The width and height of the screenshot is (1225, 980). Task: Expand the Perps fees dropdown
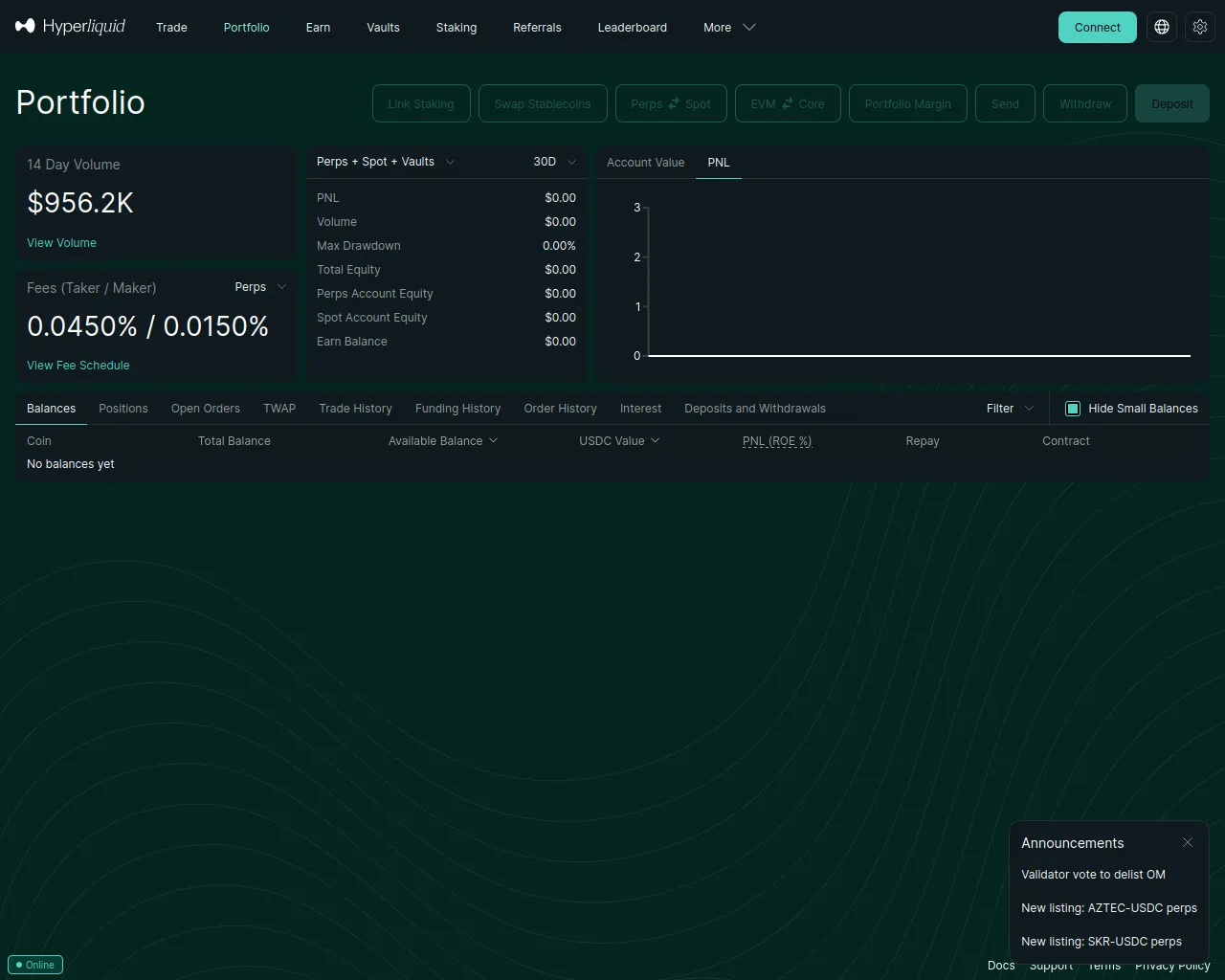click(x=260, y=287)
